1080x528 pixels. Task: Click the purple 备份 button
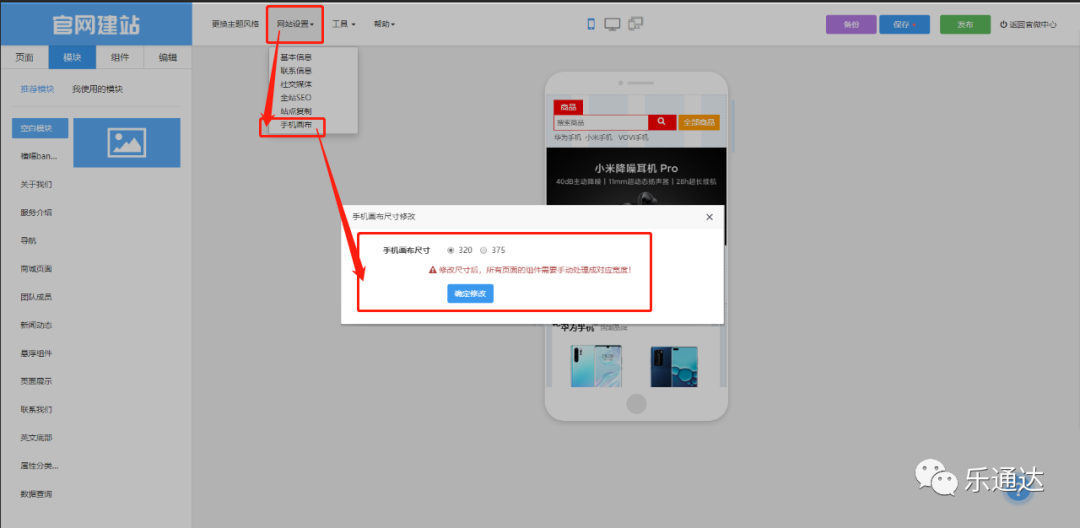(851, 24)
